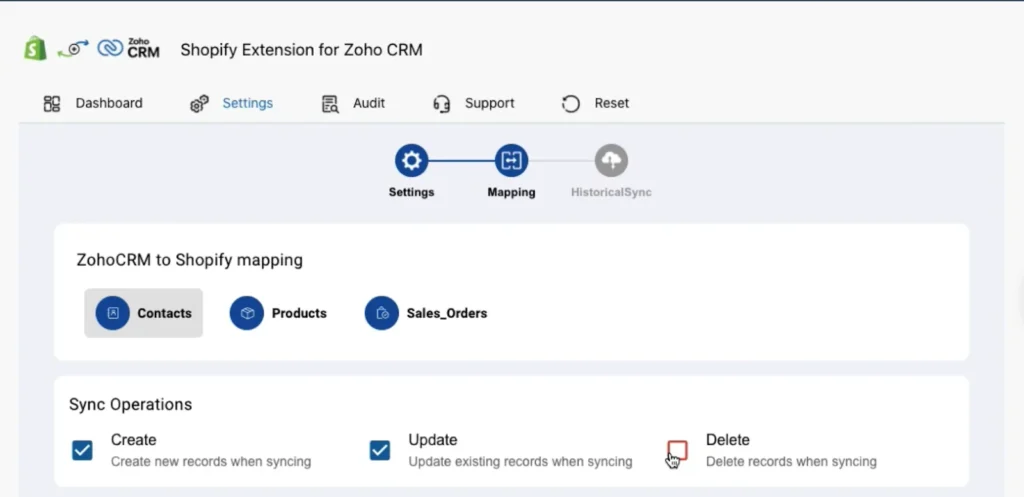Click the Shopify Extension for Zoho CRM title
The height and width of the screenshot is (497, 1024).
[301, 50]
